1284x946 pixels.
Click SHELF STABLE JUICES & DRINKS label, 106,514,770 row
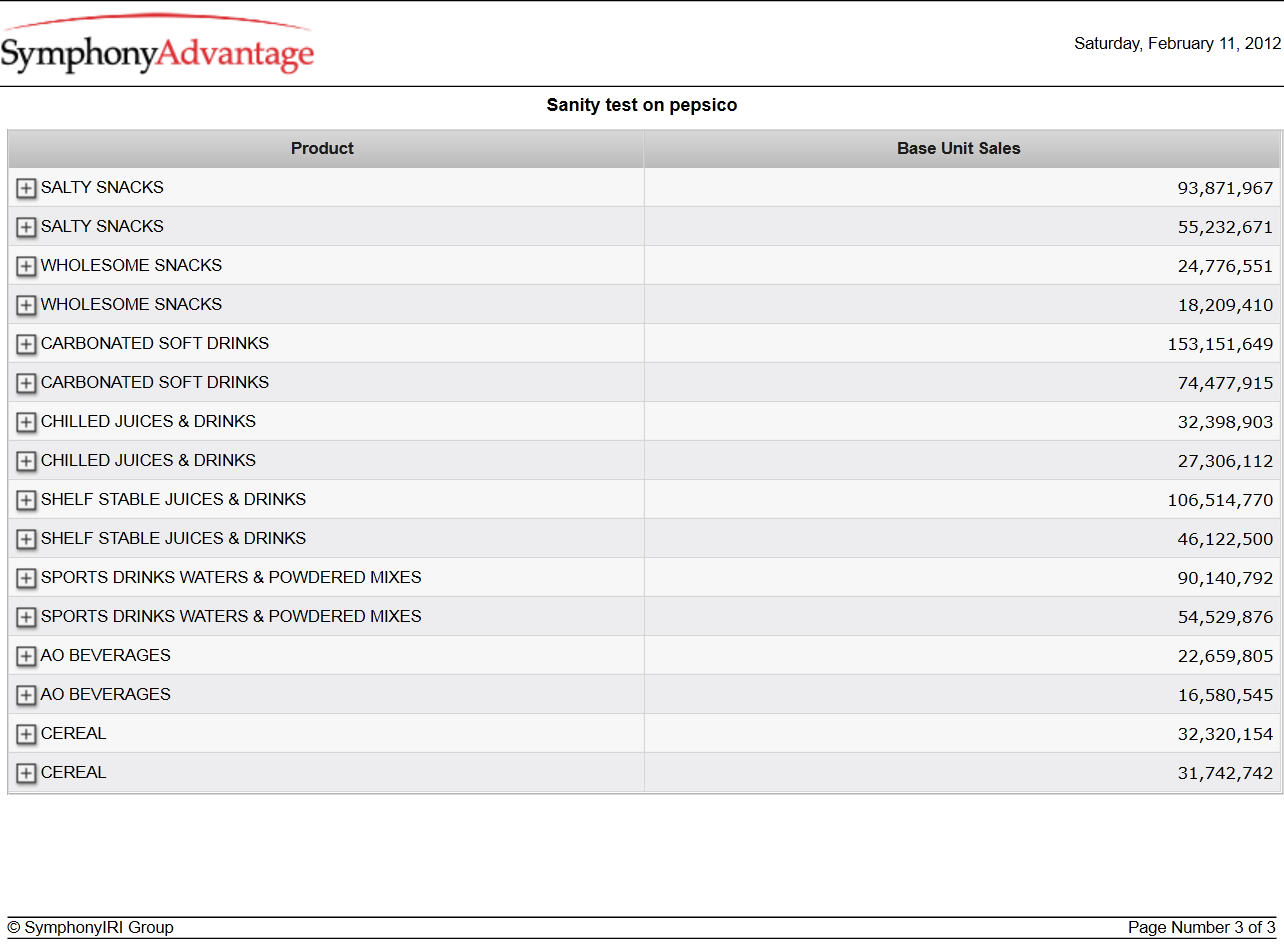[x=173, y=499]
